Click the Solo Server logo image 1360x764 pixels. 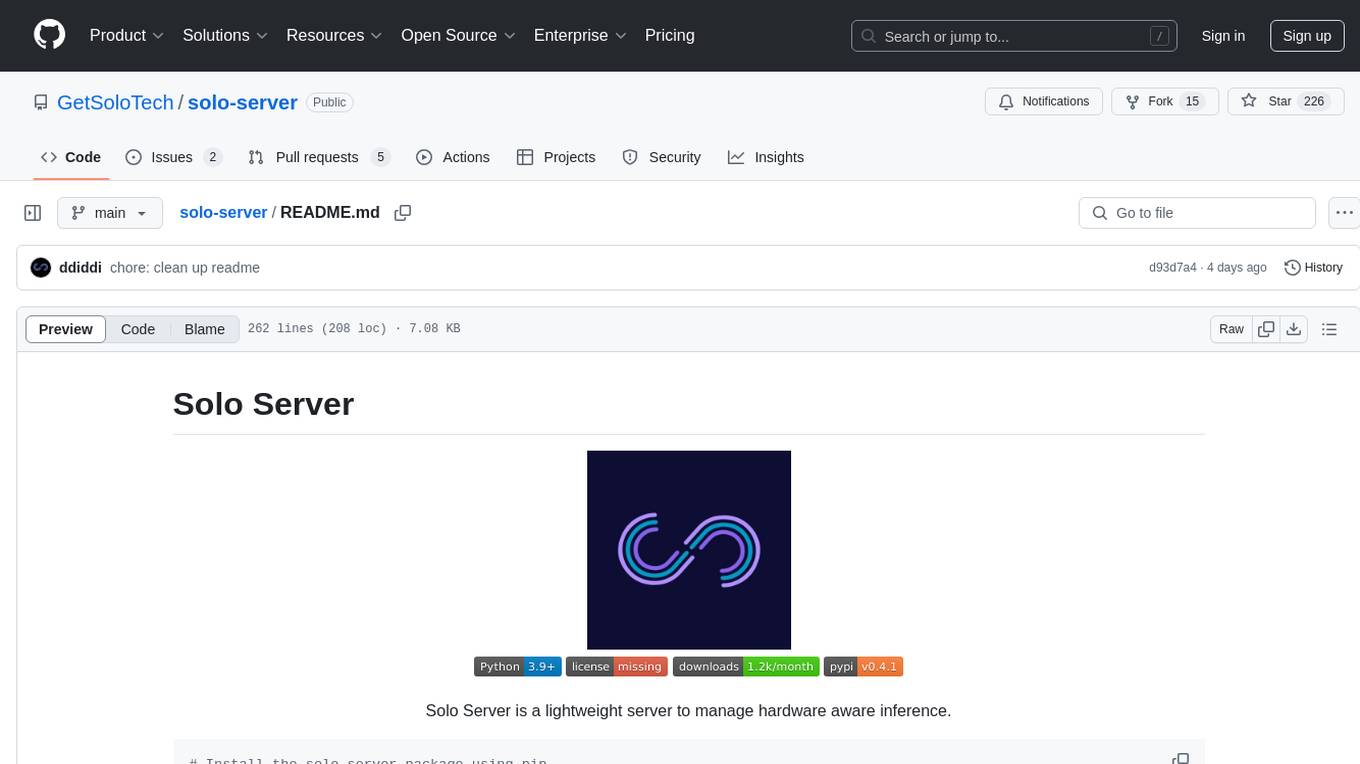[689, 550]
